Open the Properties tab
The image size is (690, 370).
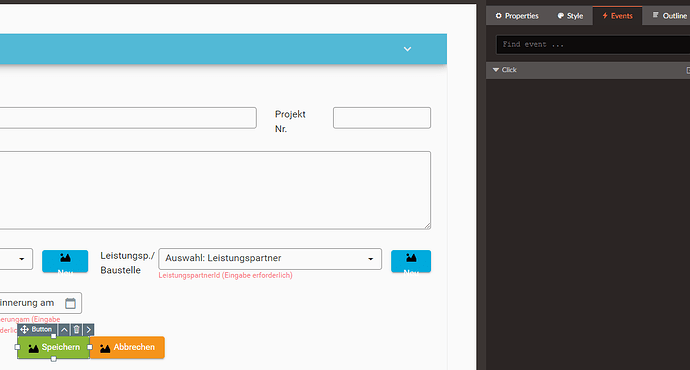click(x=517, y=16)
